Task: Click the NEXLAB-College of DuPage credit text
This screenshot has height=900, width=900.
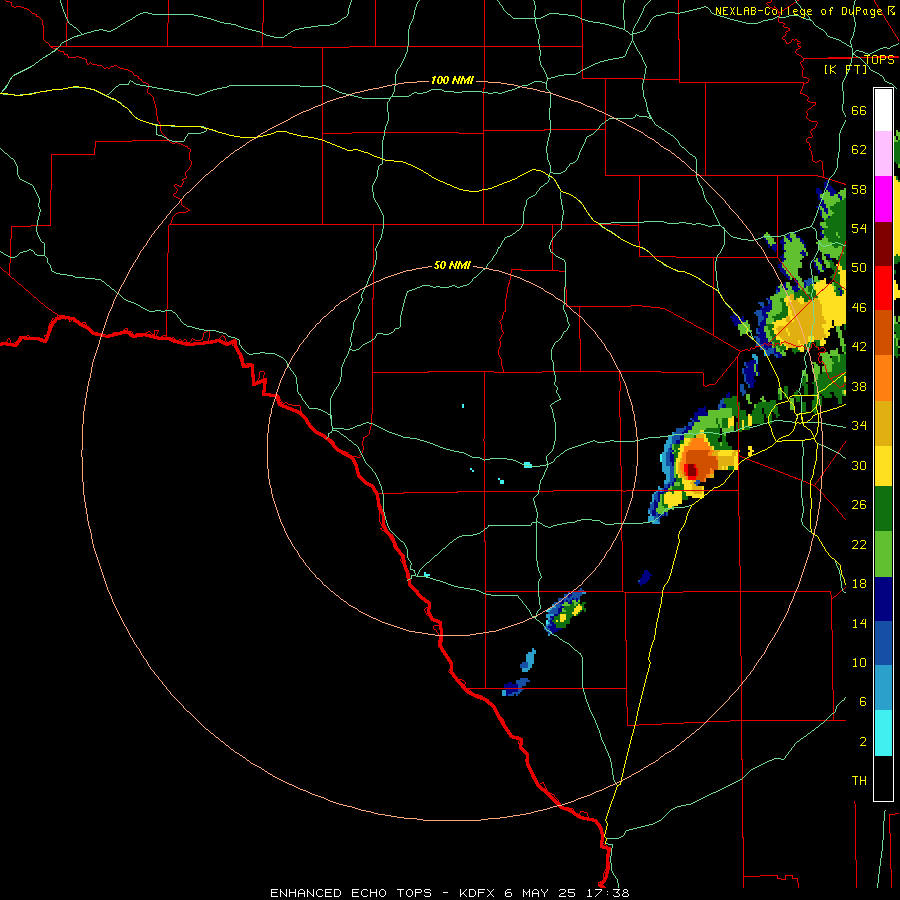Action: 806,11
